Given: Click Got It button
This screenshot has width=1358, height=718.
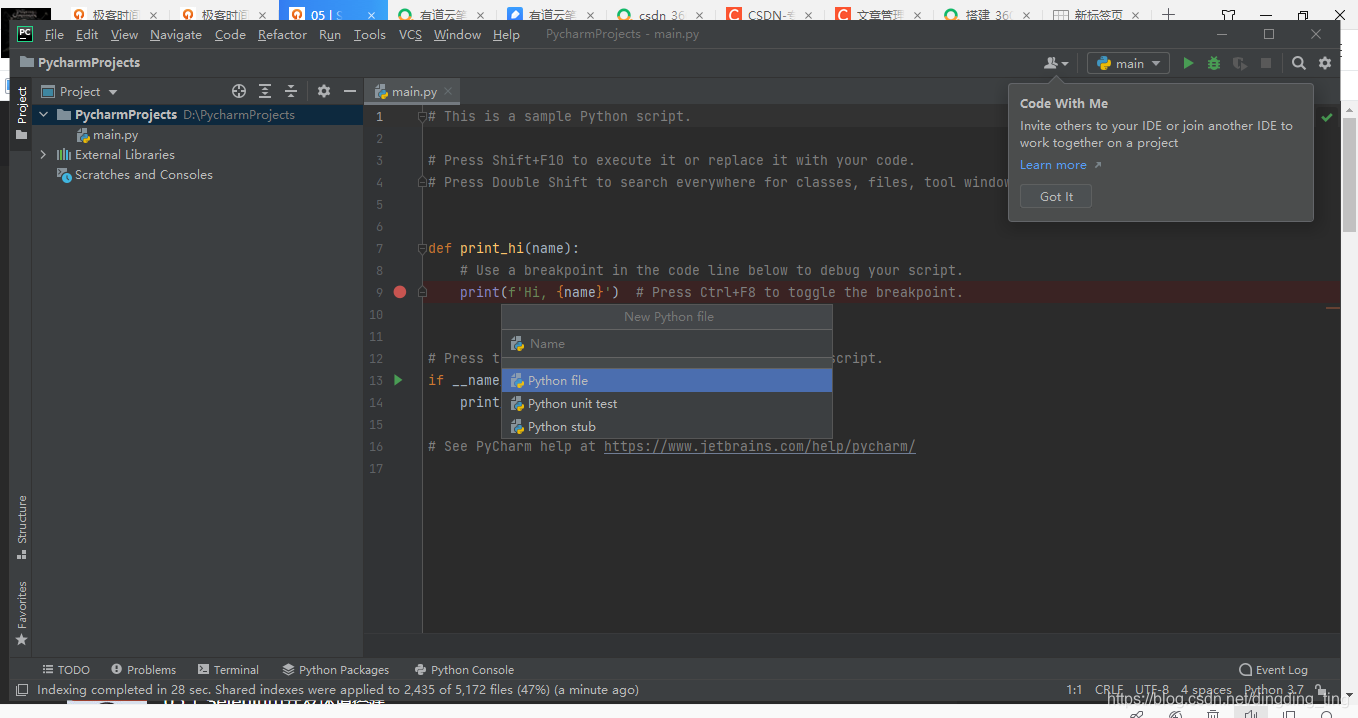Looking at the screenshot, I should click(x=1056, y=197).
